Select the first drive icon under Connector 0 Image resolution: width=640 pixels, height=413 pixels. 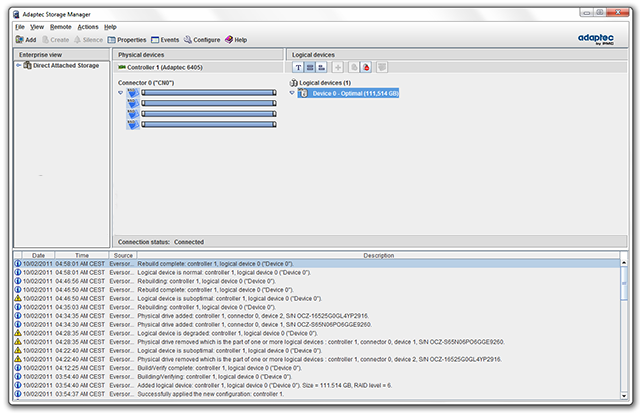point(133,93)
